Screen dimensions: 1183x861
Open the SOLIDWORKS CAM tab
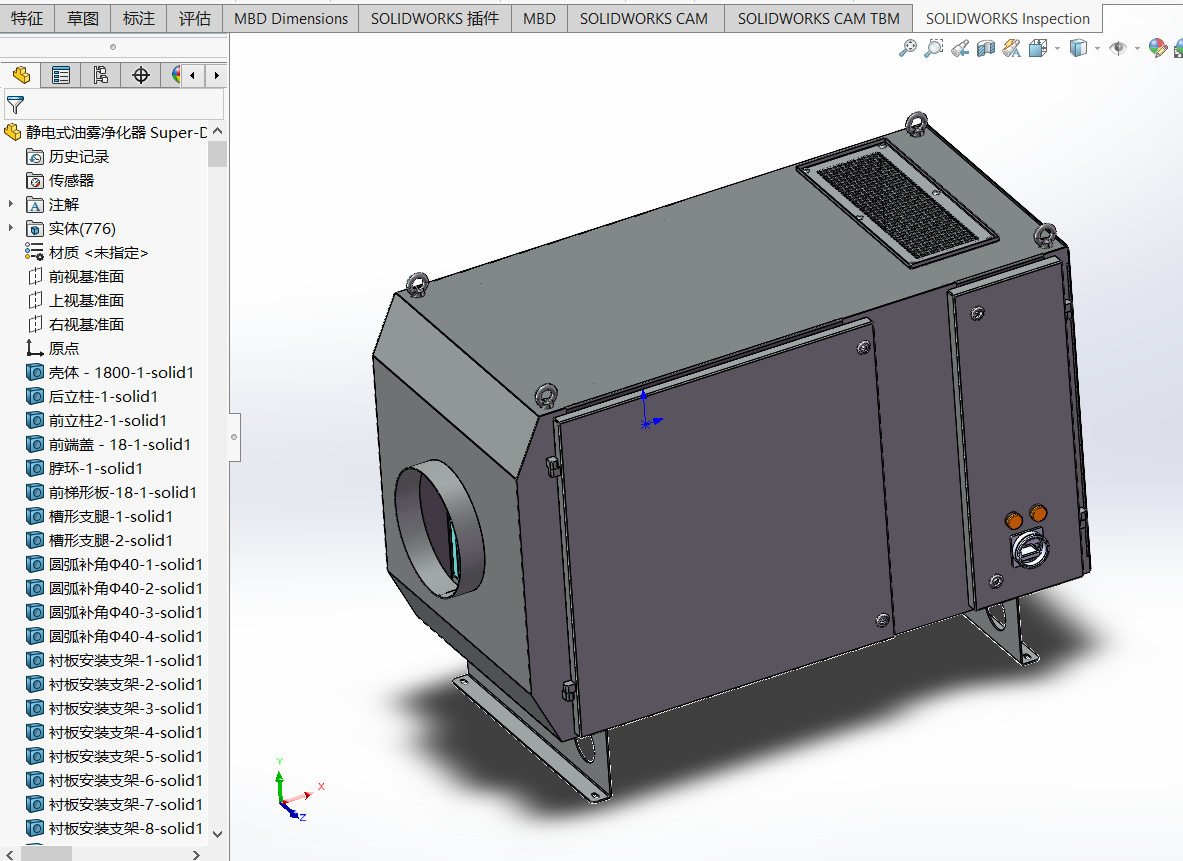[x=643, y=18]
